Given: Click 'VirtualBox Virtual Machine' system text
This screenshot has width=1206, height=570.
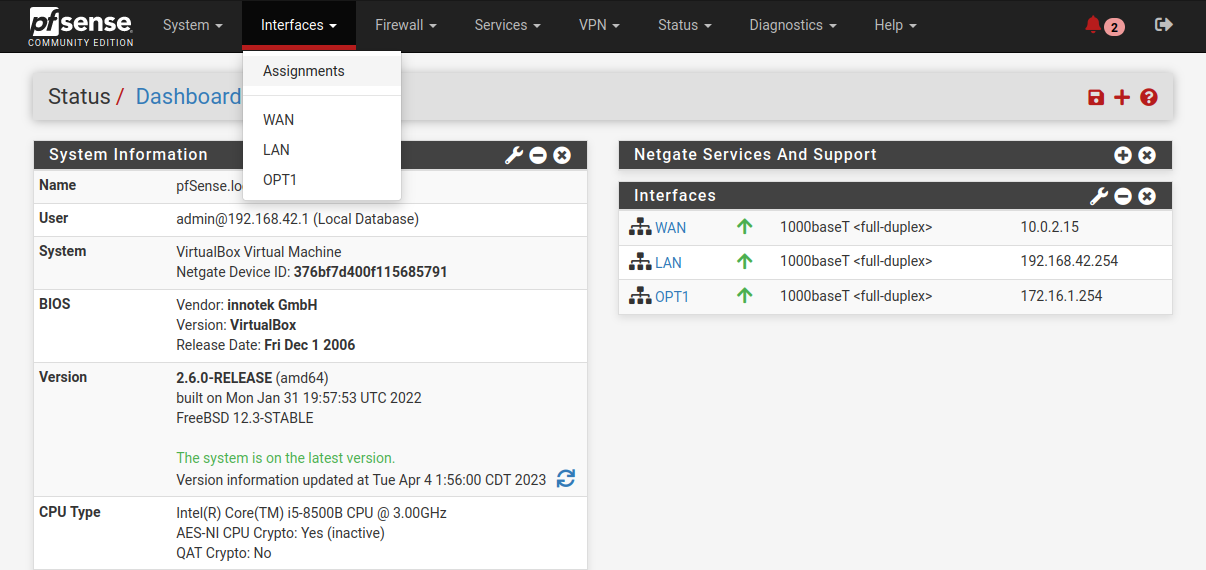Looking at the screenshot, I should 259,252.
